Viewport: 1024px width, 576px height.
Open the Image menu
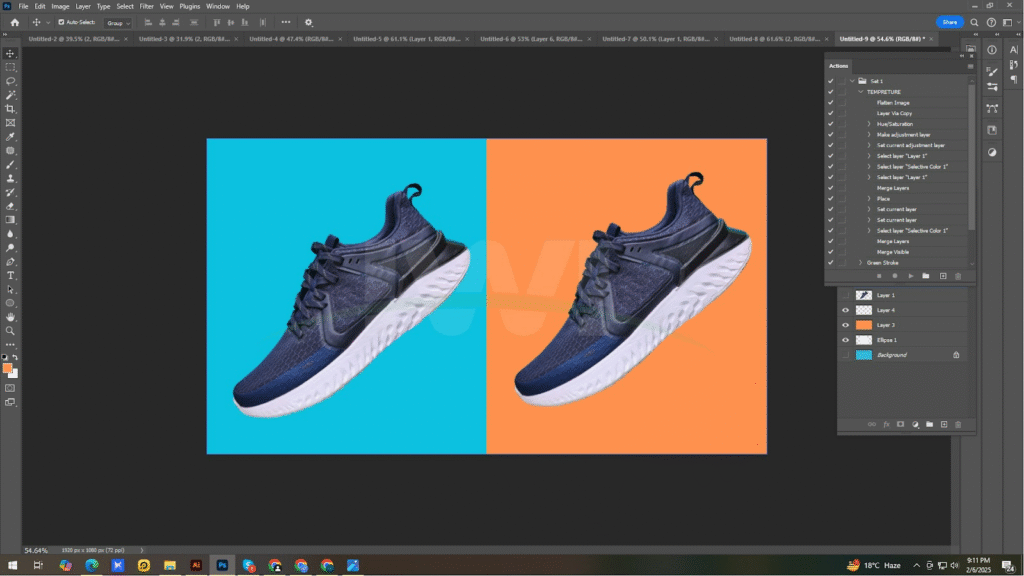(60, 7)
